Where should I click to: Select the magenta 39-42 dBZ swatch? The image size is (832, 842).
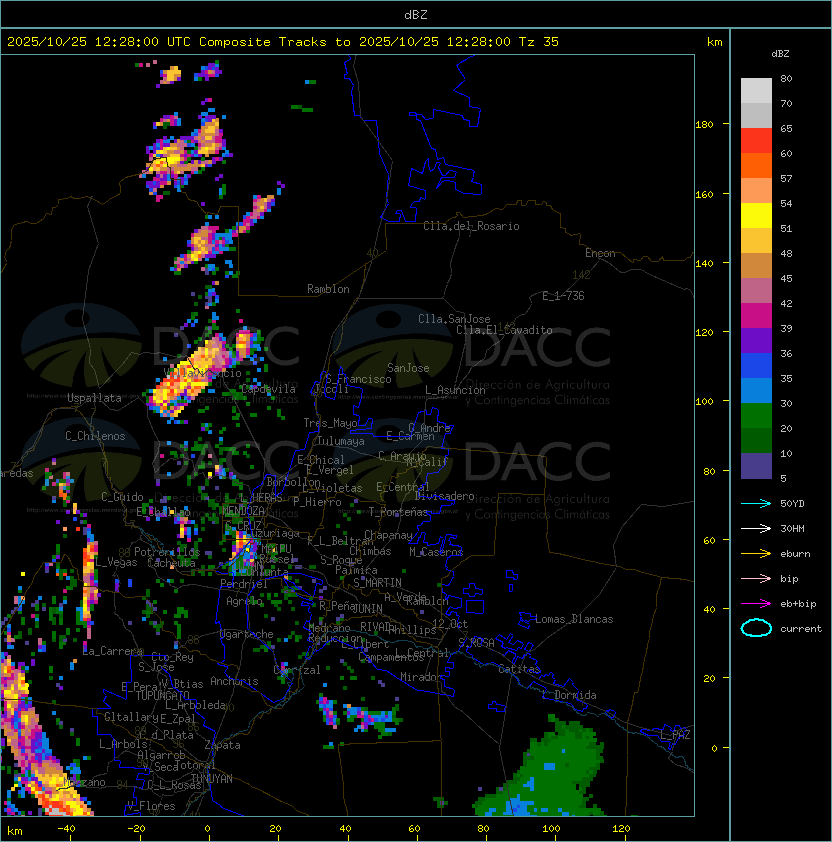click(x=756, y=316)
